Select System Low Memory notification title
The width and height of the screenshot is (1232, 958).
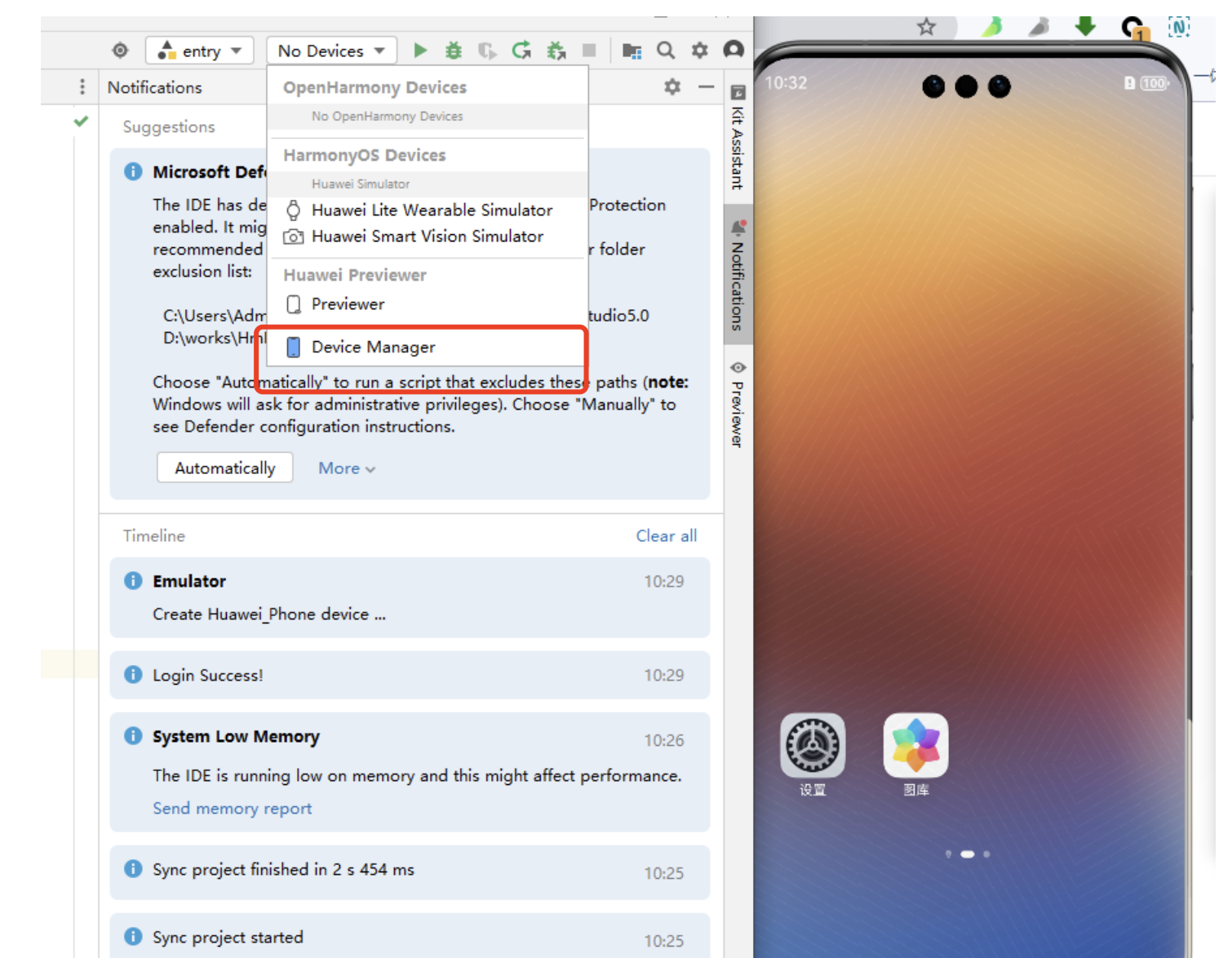(x=236, y=736)
